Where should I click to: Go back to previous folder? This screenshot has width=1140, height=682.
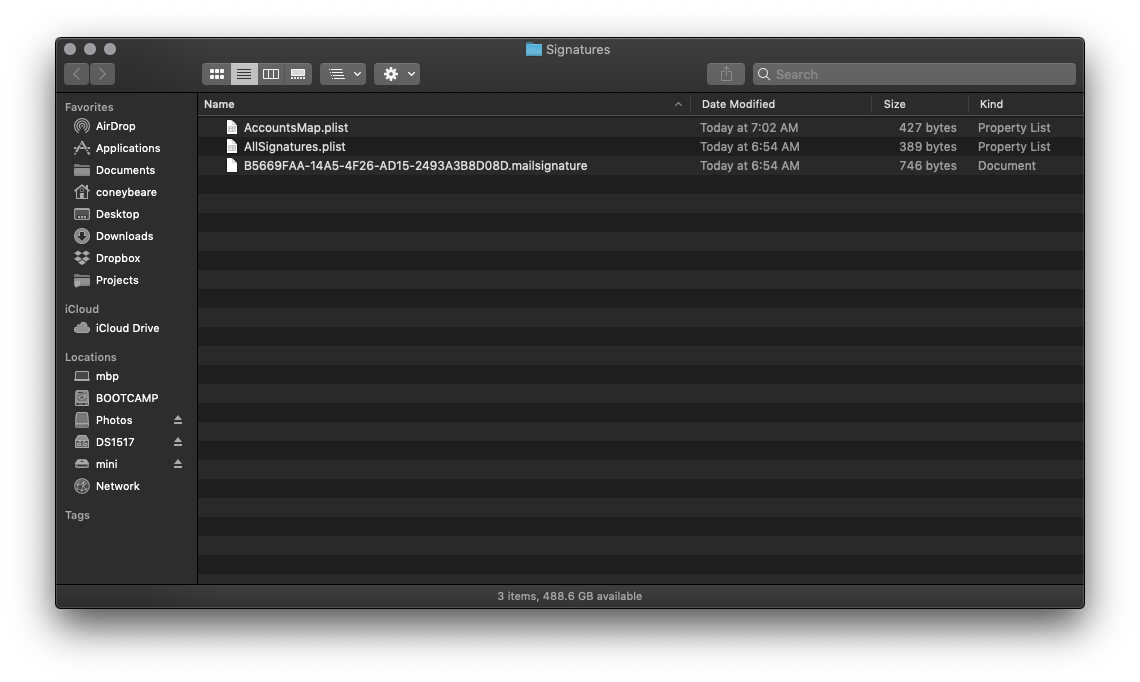click(x=77, y=74)
